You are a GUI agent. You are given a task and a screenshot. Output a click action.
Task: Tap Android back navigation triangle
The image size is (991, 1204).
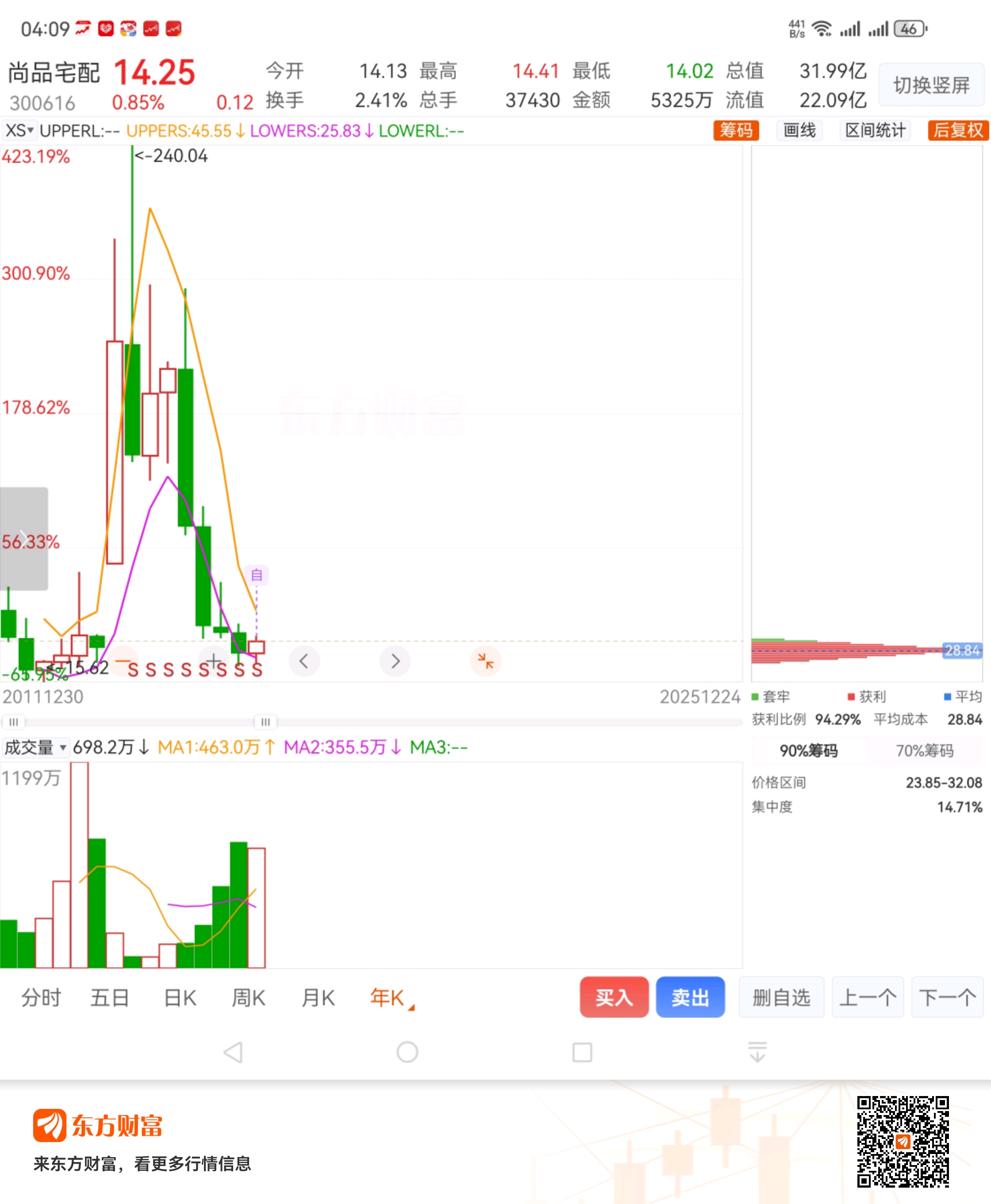tap(233, 1052)
